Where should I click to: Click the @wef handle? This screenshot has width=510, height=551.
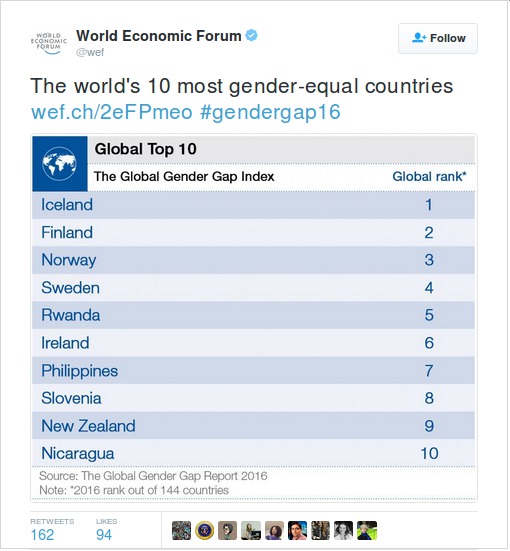point(90,52)
